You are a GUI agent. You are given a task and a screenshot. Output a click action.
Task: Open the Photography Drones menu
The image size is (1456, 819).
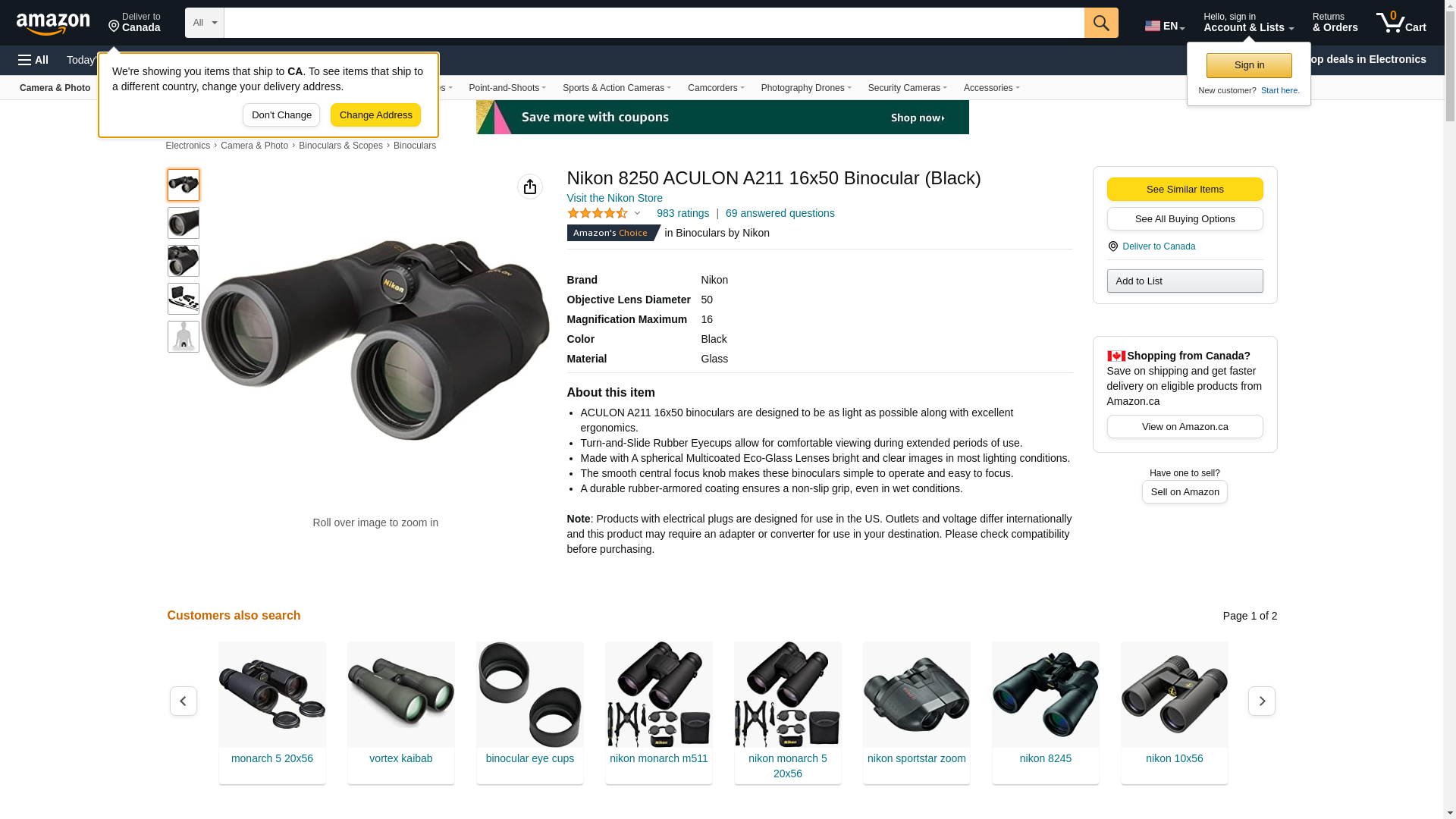[806, 88]
